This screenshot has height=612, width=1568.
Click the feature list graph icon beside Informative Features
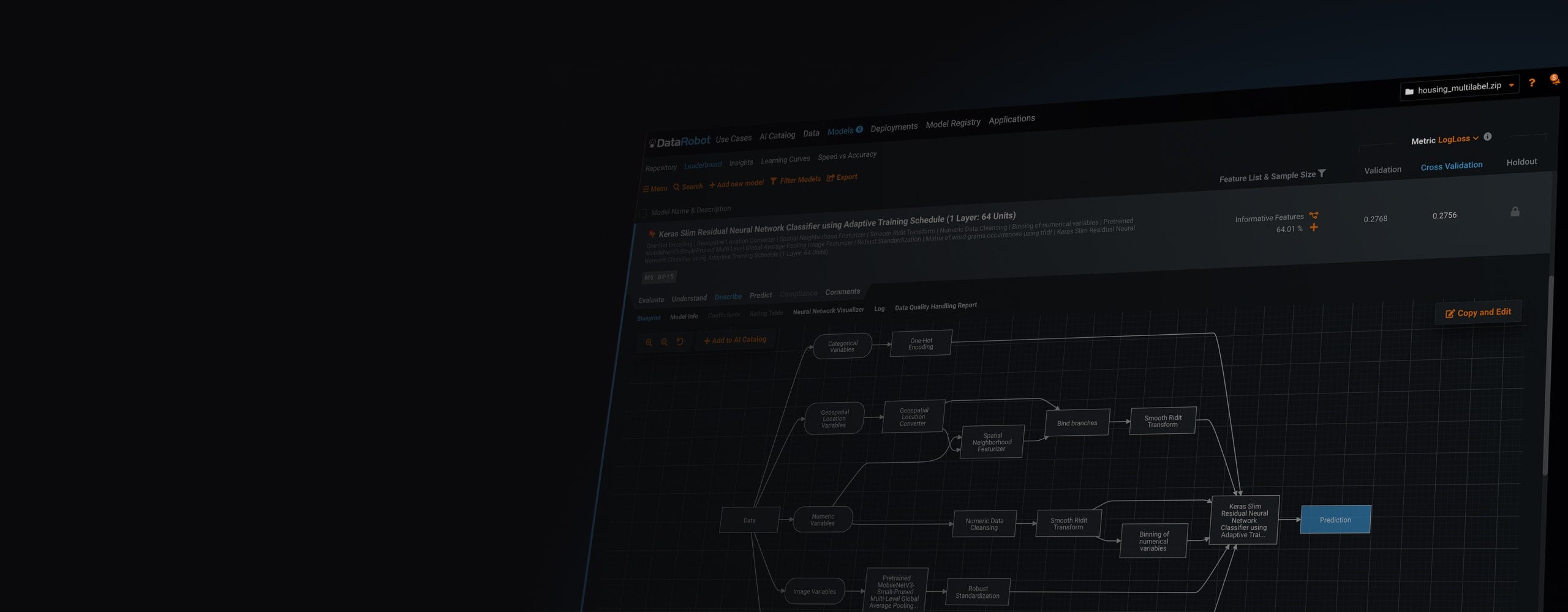1314,215
